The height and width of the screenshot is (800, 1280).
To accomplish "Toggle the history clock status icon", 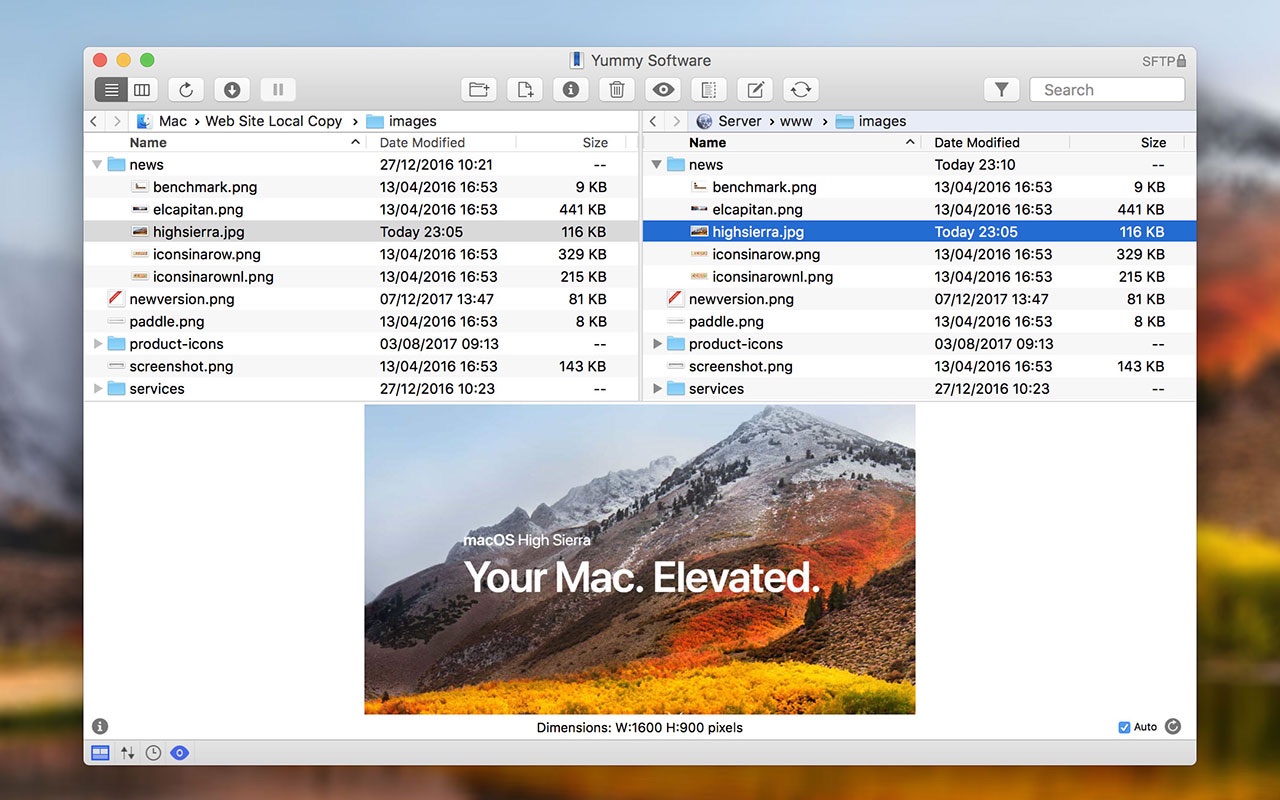I will click(153, 753).
